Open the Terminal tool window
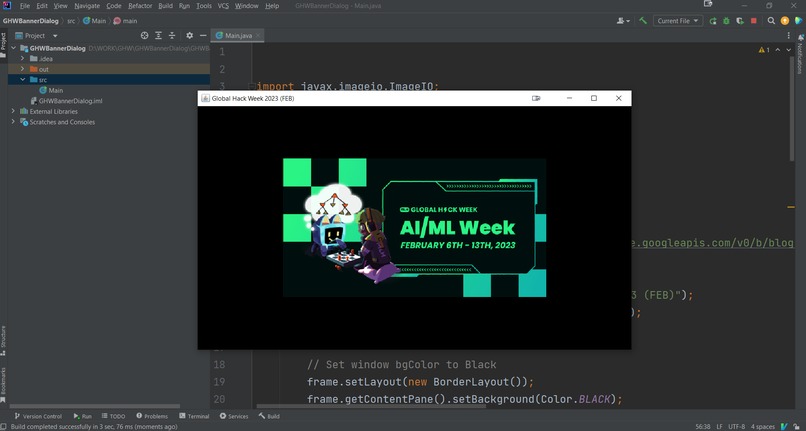806x431 pixels. (194, 416)
